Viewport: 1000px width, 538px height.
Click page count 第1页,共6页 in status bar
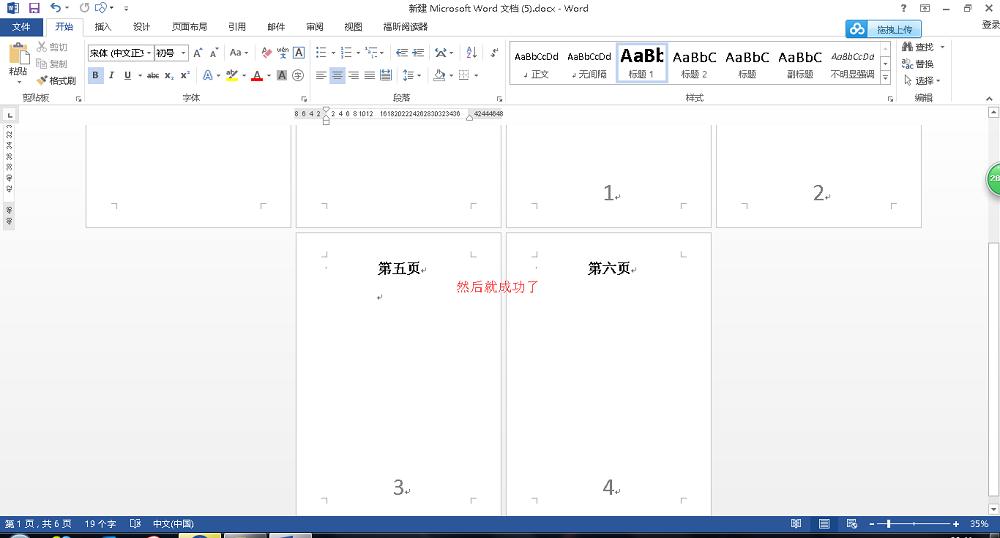tap(38, 524)
